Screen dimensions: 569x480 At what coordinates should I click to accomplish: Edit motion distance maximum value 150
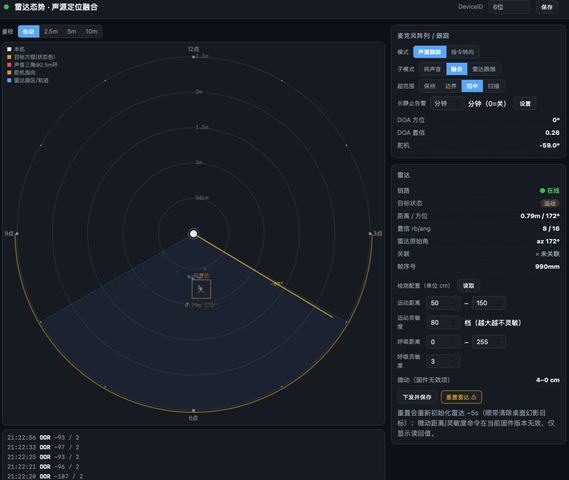[489, 303]
